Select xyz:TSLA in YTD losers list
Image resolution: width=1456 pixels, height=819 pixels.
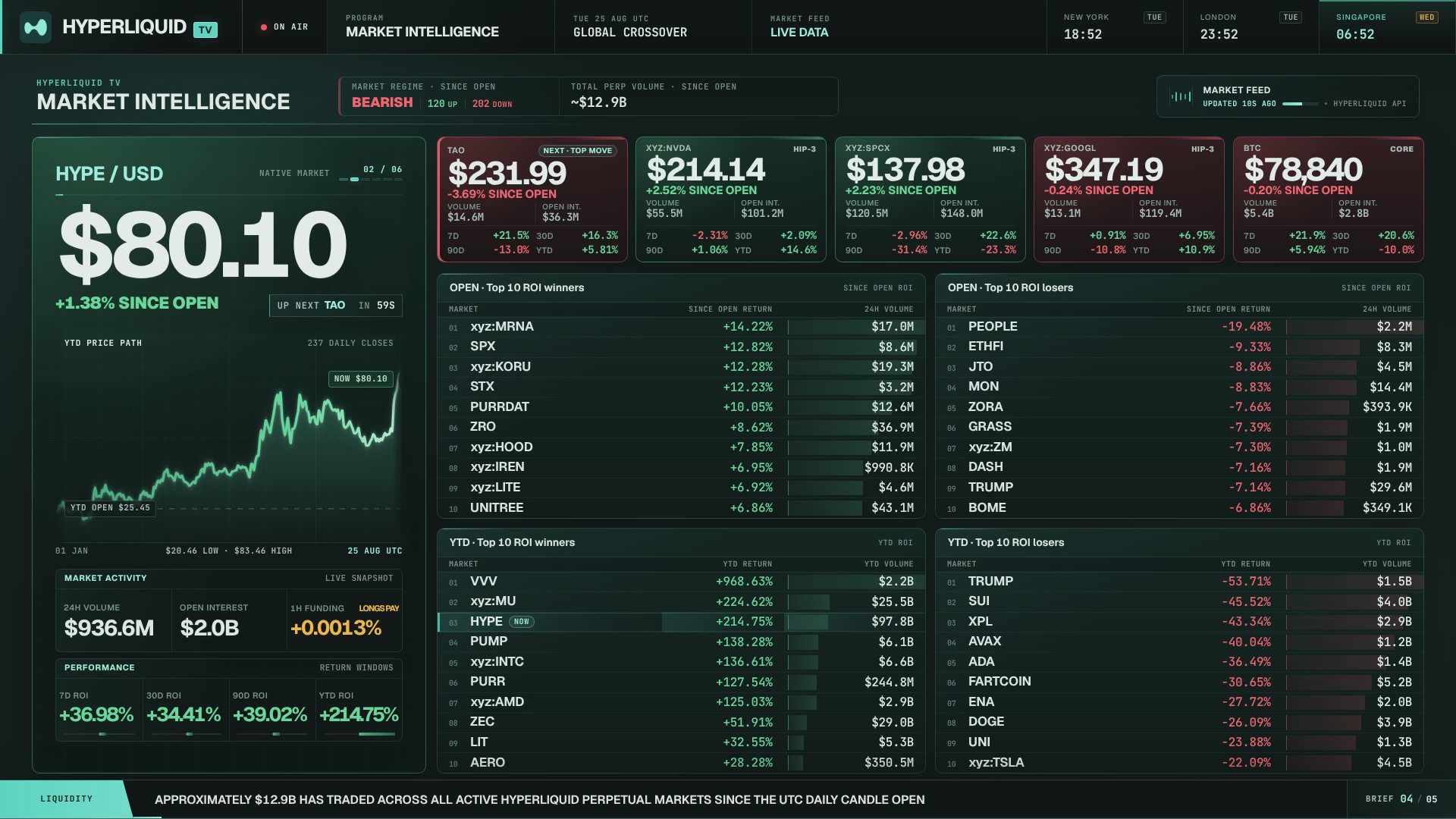pos(1179,763)
